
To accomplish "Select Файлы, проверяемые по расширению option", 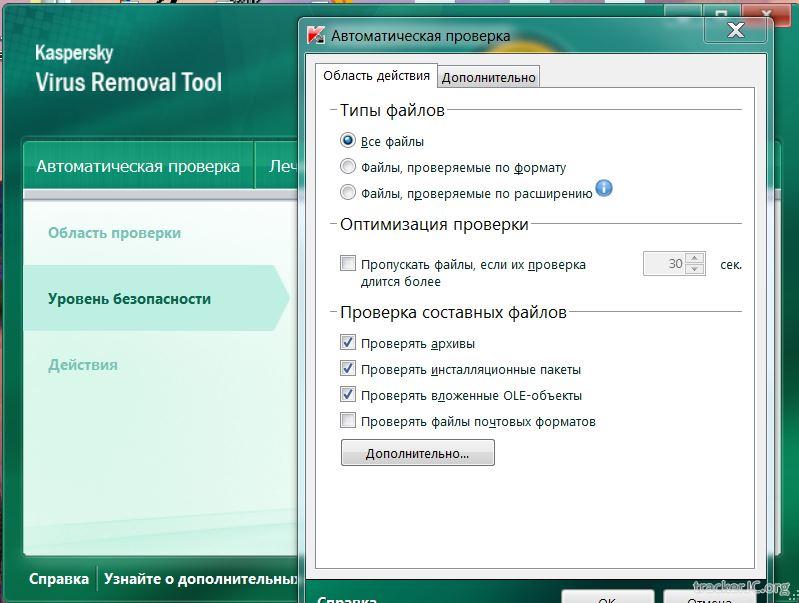I will [x=348, y=193].
